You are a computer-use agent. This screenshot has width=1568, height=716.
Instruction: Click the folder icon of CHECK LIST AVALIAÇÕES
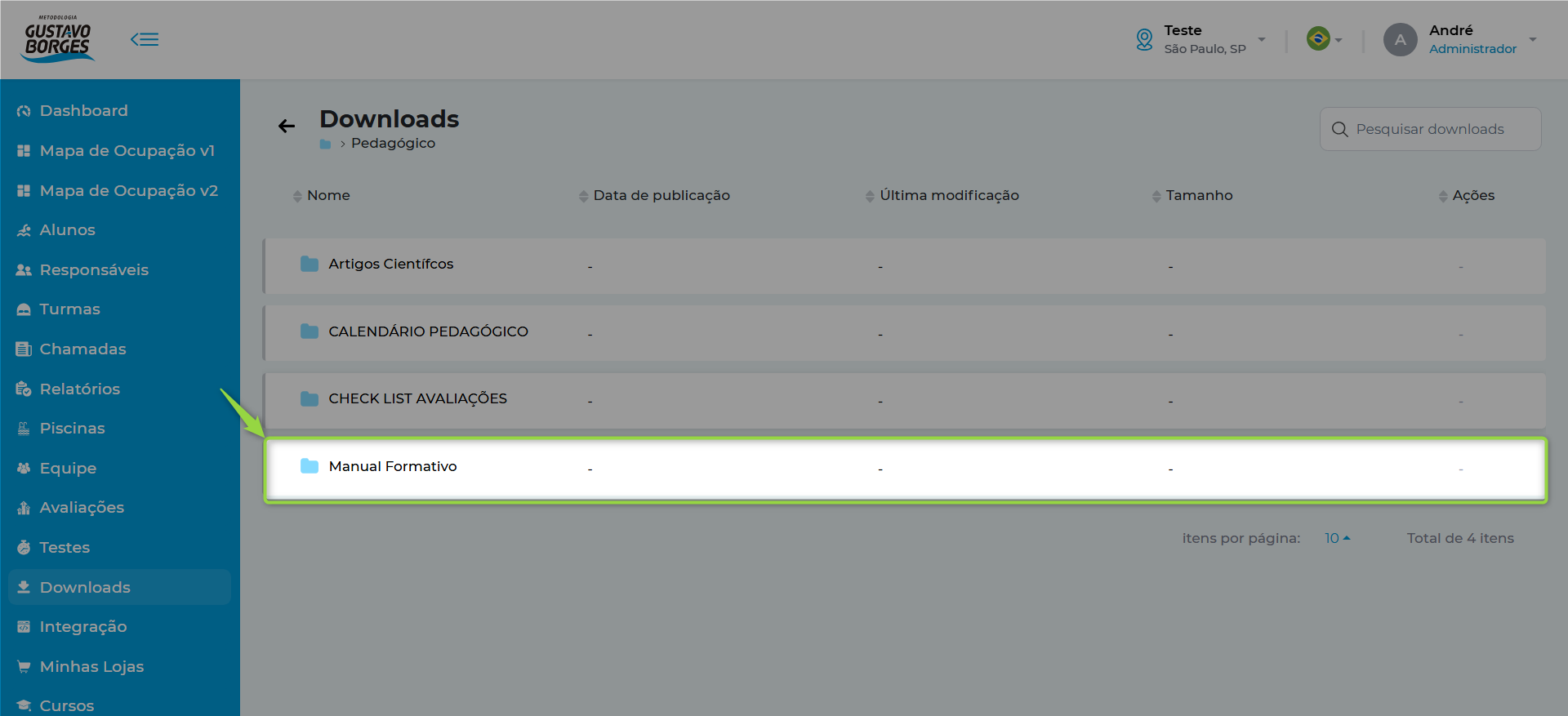coord(310,398)
